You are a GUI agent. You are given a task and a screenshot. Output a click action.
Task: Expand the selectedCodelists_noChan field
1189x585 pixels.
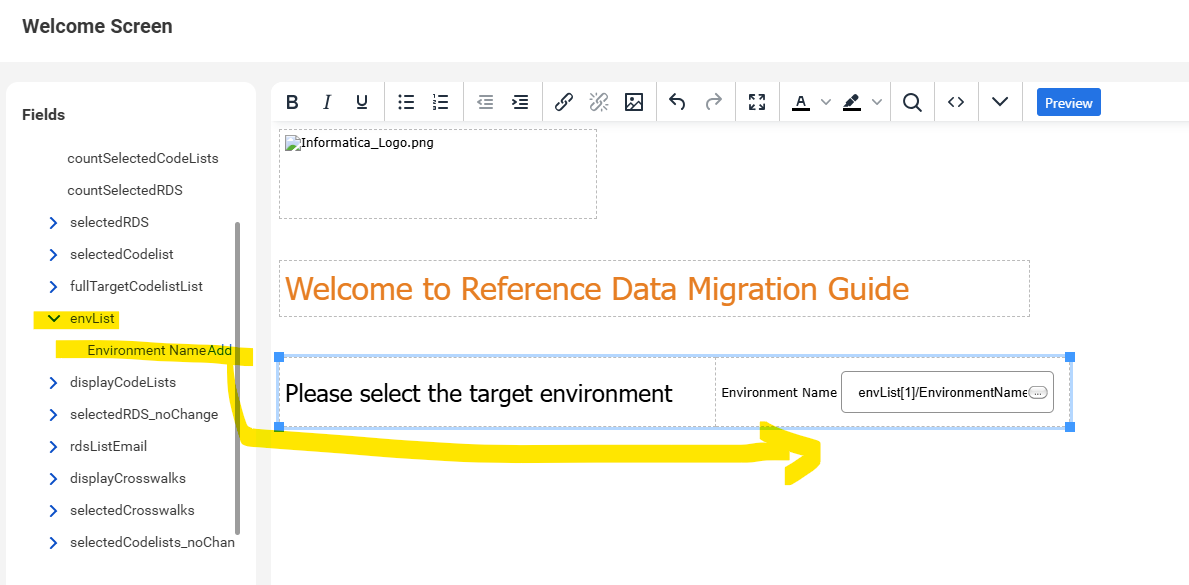(53, 543)
